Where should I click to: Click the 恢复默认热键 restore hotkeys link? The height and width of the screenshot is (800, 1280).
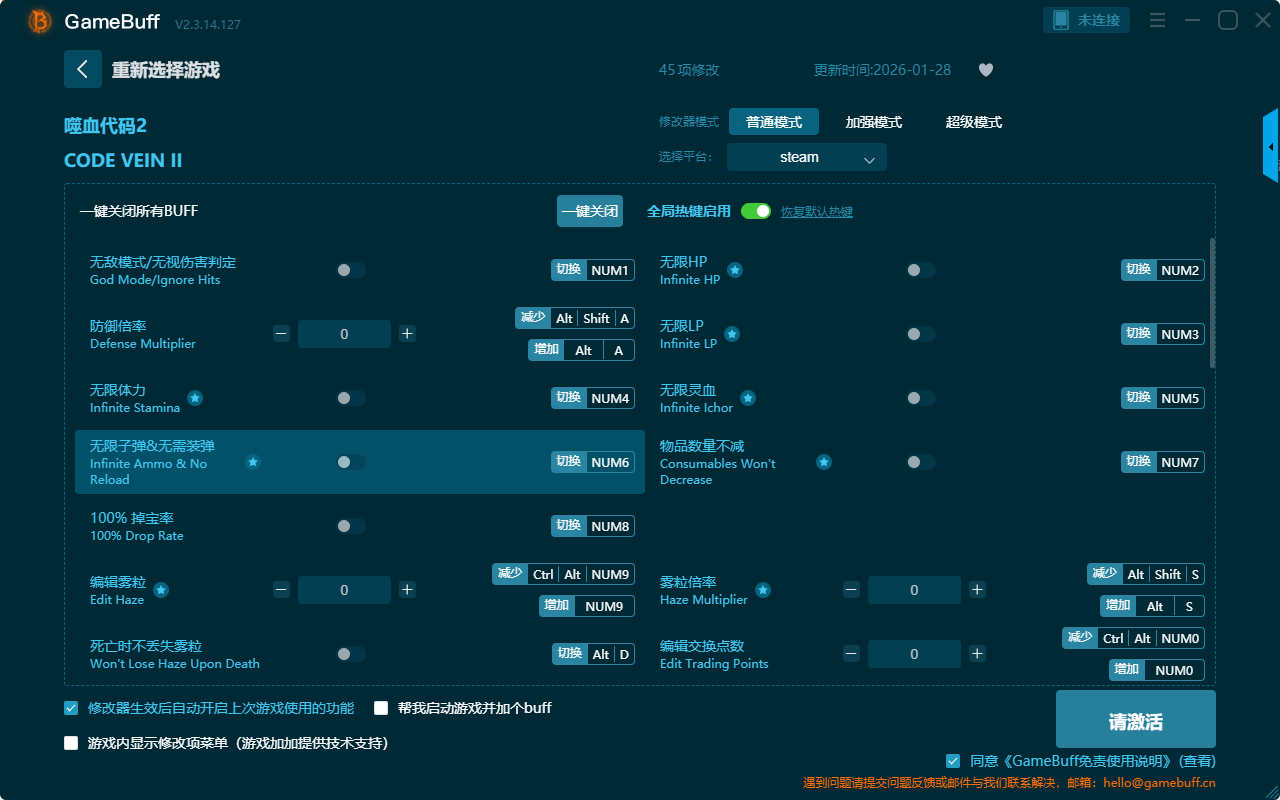click(x=816, y=212)
